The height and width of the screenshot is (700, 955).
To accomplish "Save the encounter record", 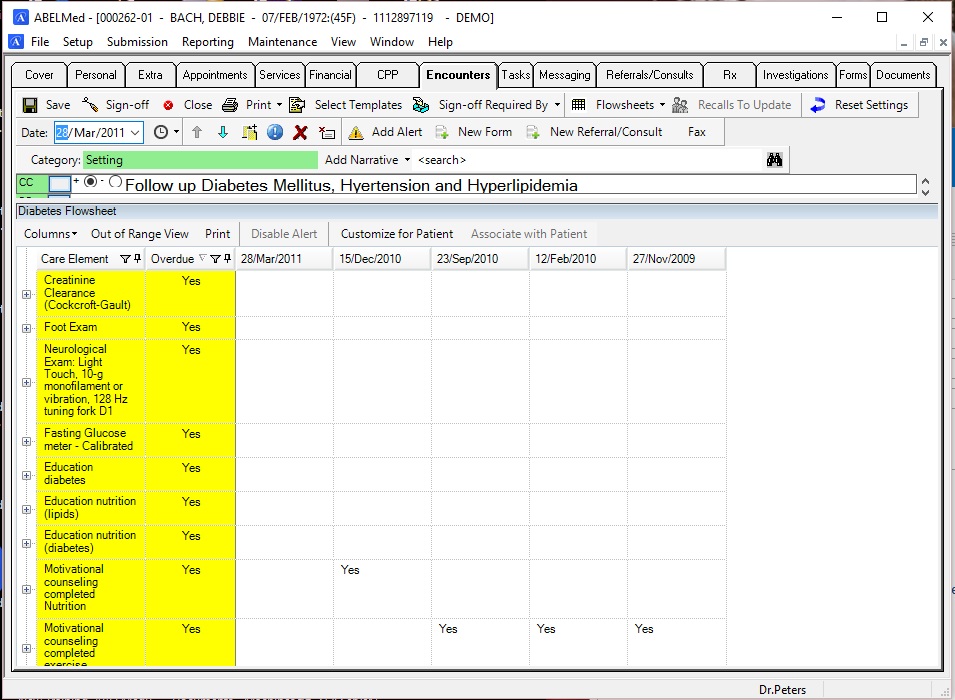I will (48, 104).
